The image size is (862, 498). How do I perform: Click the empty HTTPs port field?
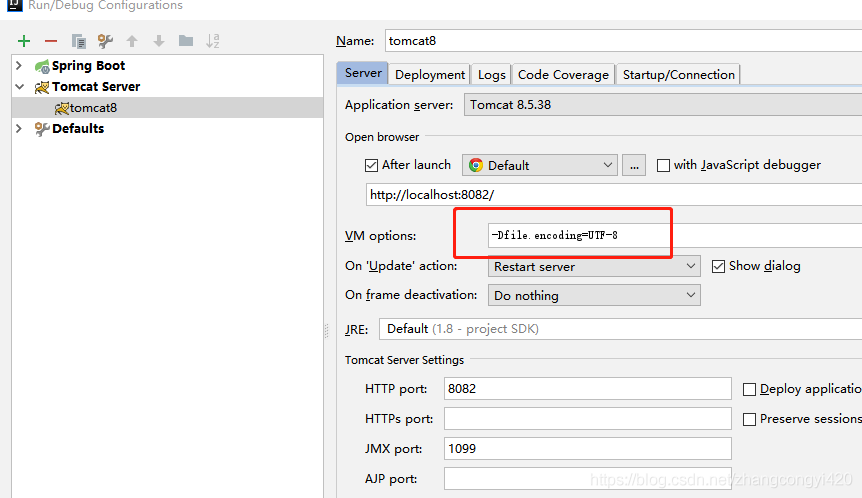(588, 418)
